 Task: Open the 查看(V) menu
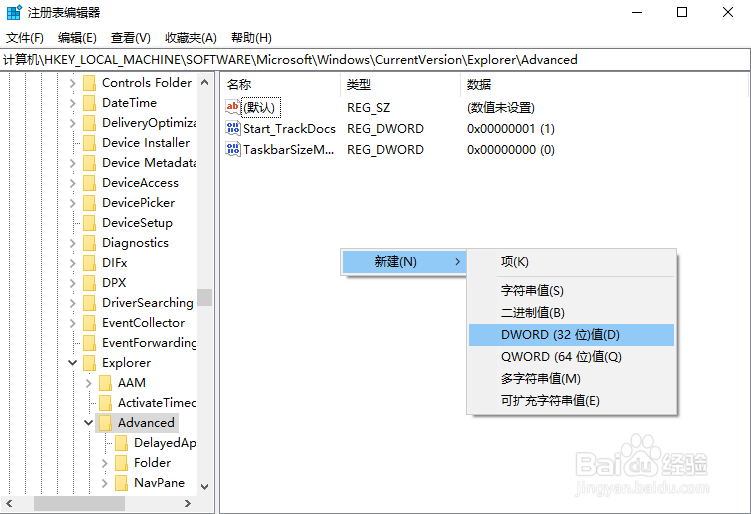tap(131, 37)
